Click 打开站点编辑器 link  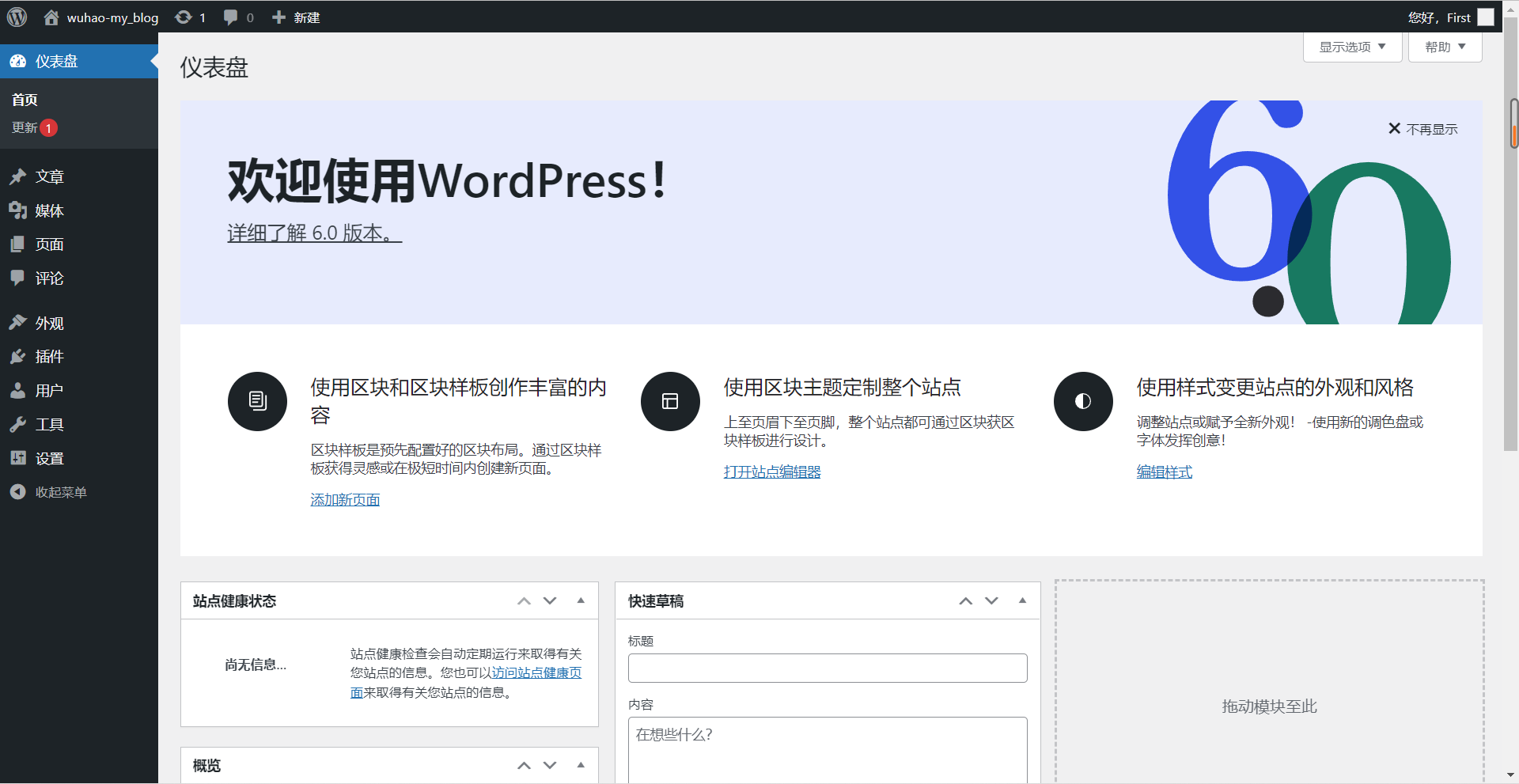(772, 472)
